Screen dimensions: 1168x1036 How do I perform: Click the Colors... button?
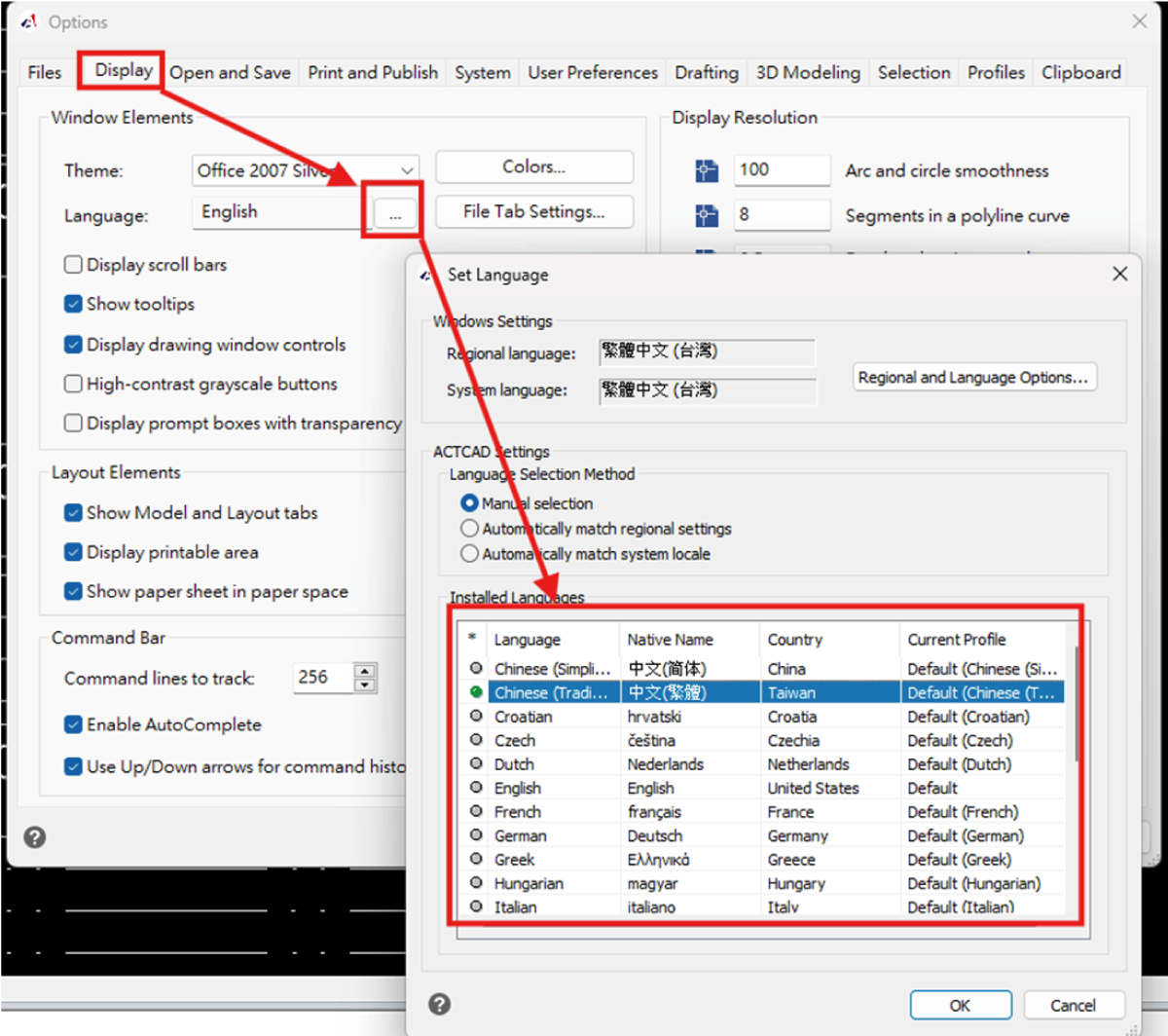tap(534, 166)
